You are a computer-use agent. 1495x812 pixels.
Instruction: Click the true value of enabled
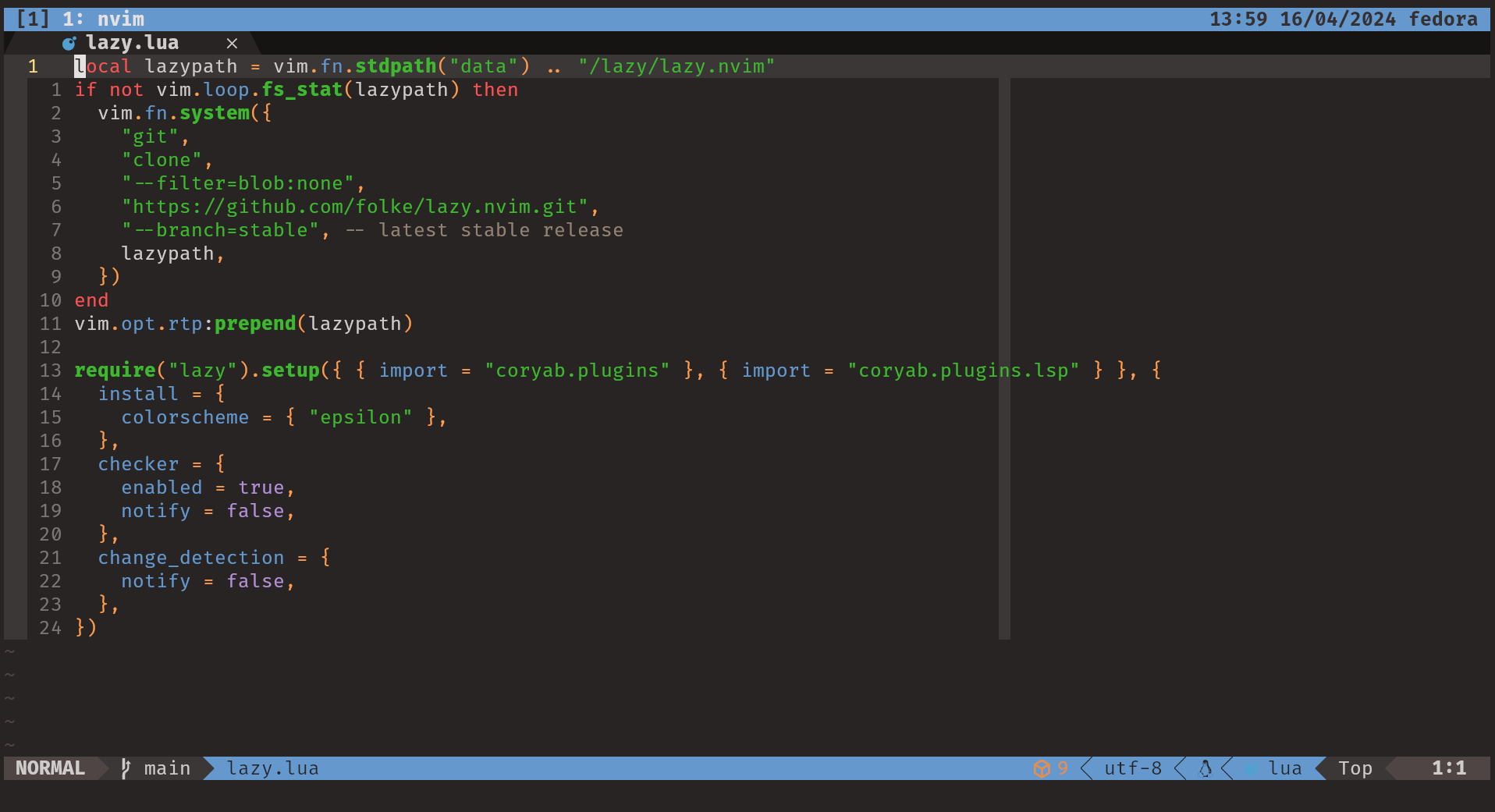point(261,488)
